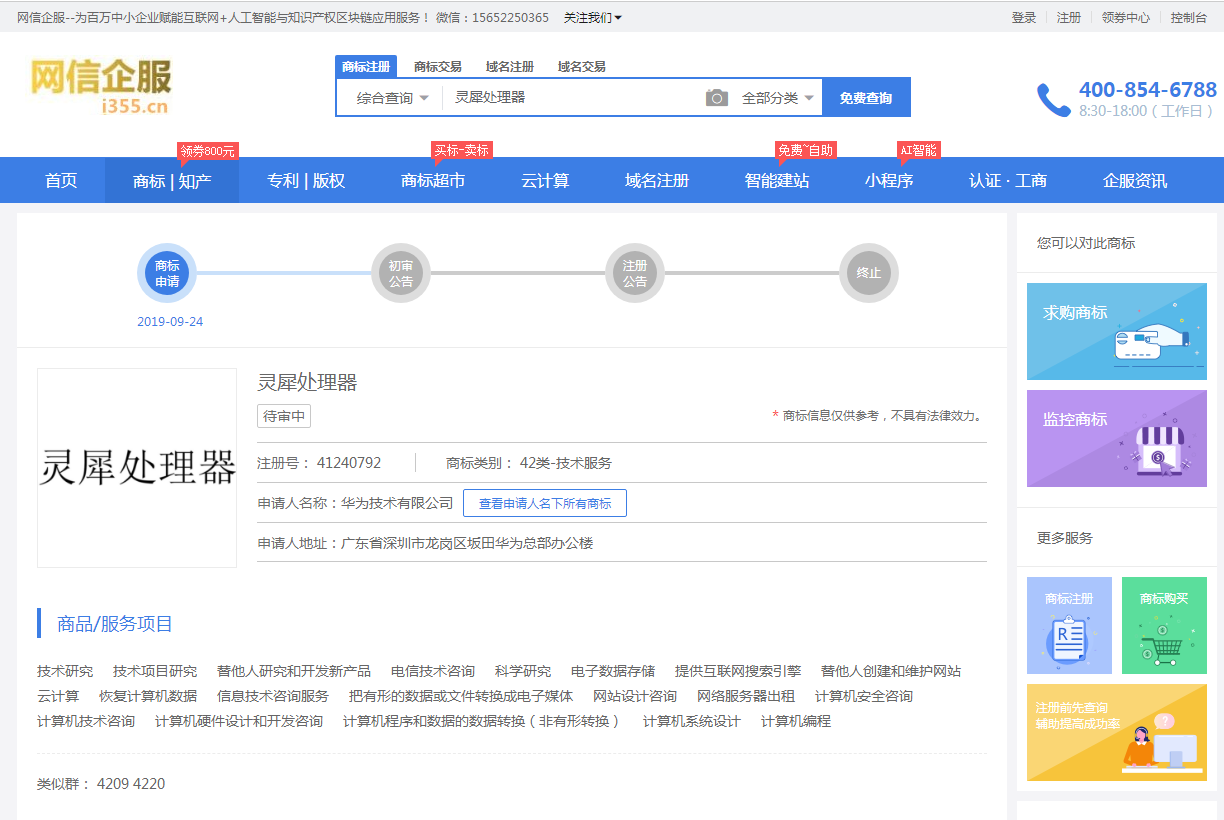
Task: Select the 商标交易 search tab
Action: click(x=438, y=66)
